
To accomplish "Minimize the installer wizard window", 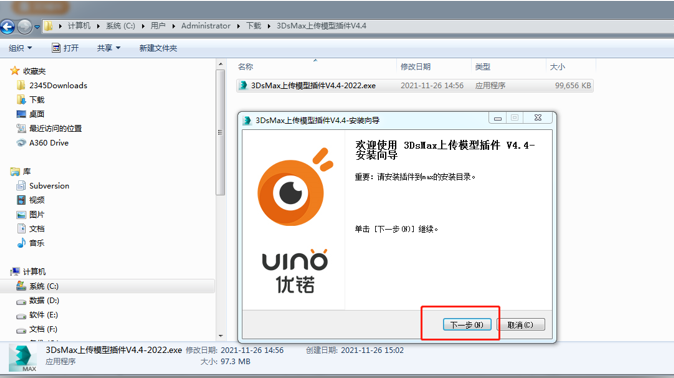I will coord(498,118).
